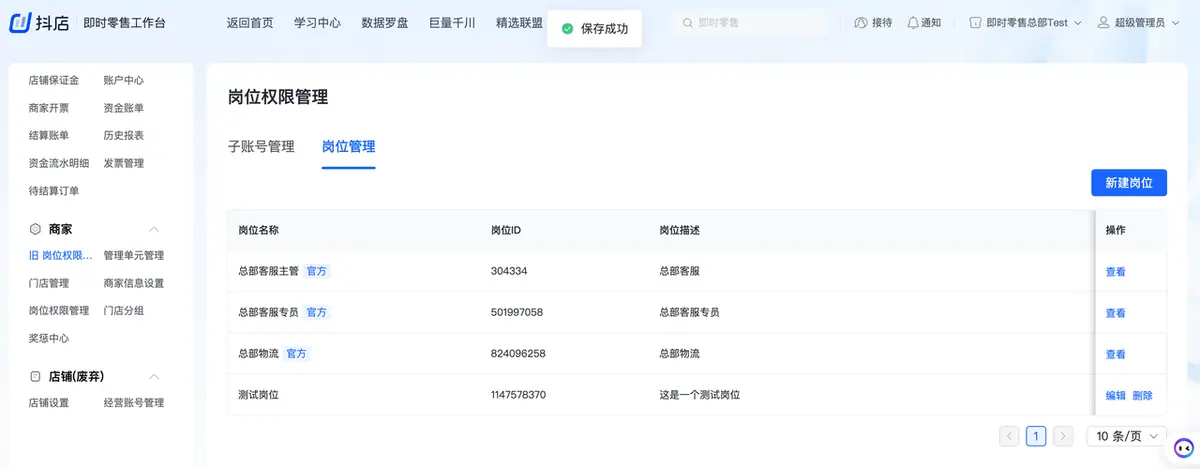Click the 商家 section hexagon icon

tap(35, 229)
